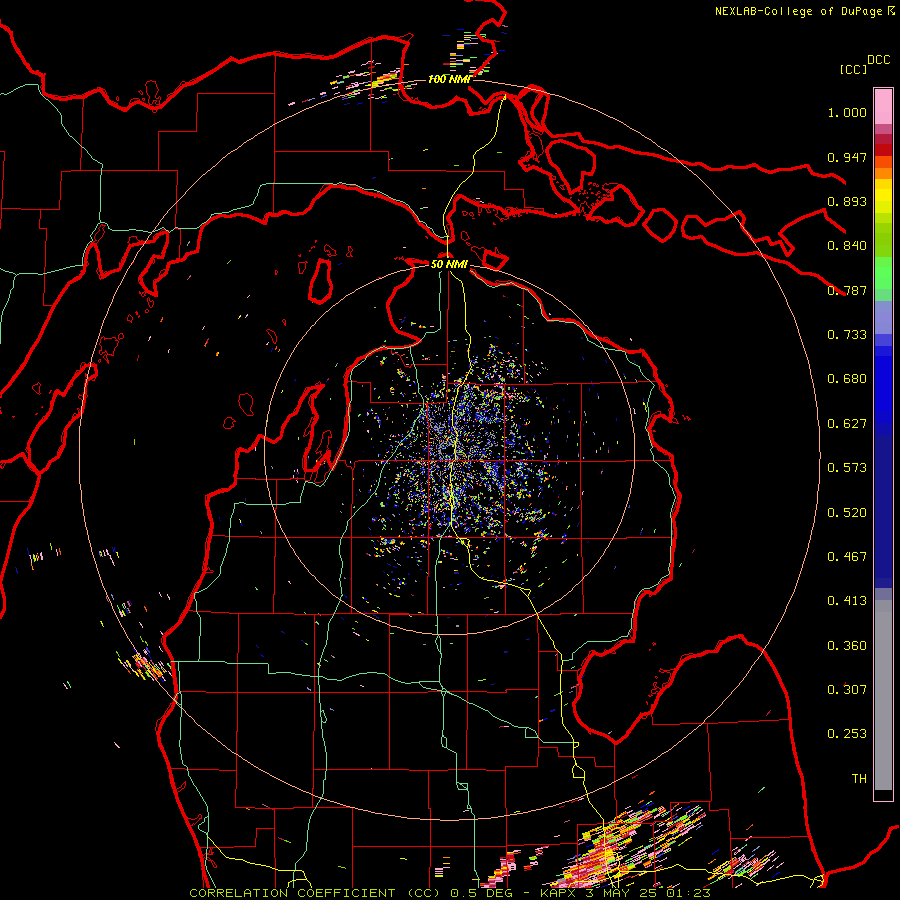900x900 pixels.
Task: Click the bright green segment of the color bar
Action: (883, 273)
